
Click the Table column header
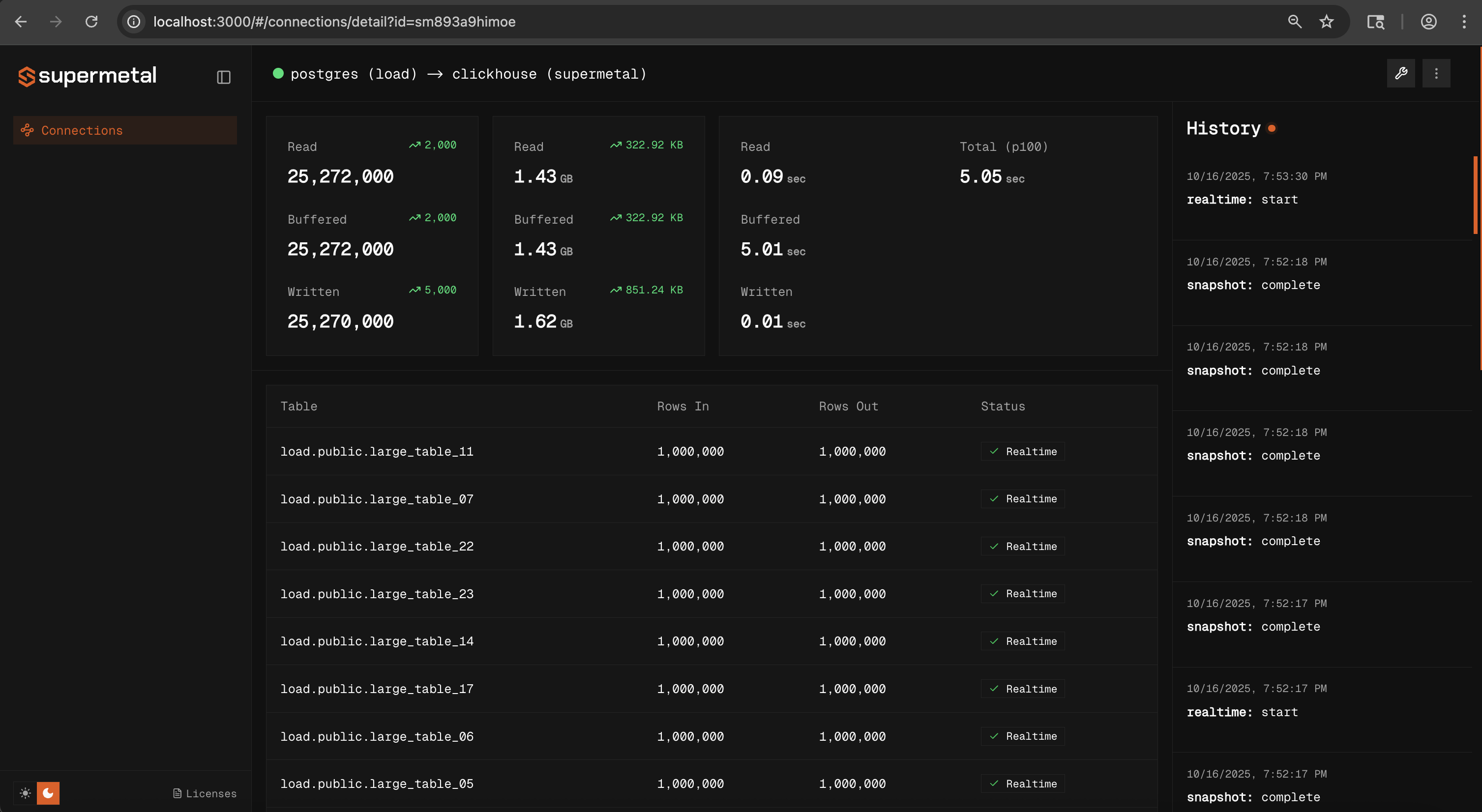[298, 406]
